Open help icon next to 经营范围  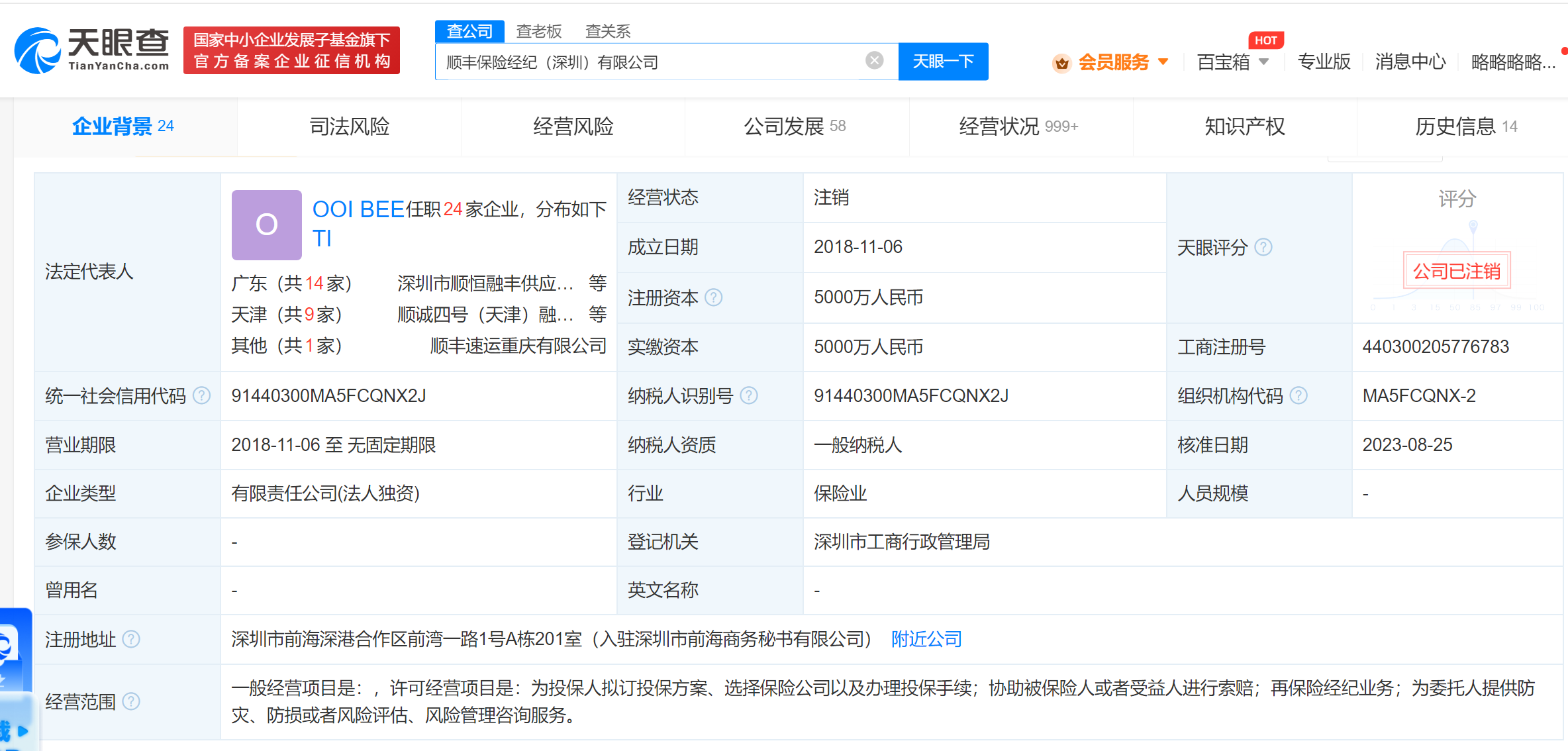(131, 701)
